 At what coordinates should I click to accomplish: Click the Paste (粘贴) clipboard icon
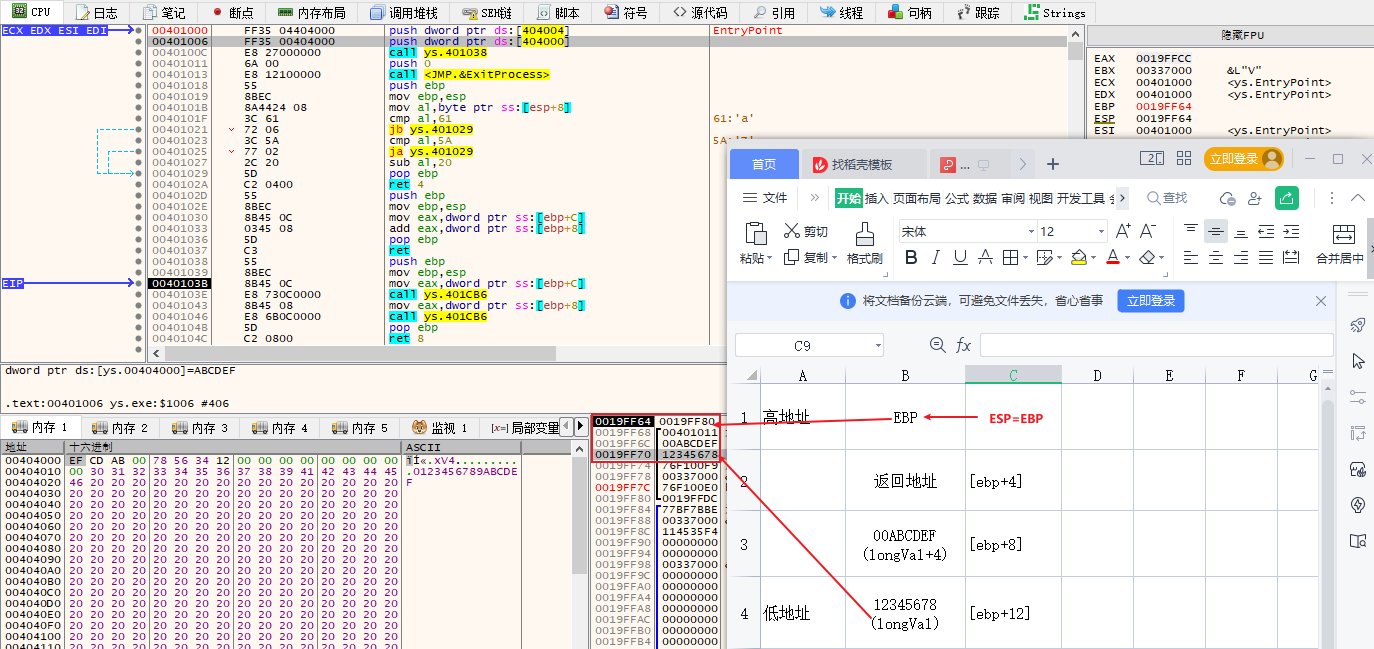(x=756, y=233)
